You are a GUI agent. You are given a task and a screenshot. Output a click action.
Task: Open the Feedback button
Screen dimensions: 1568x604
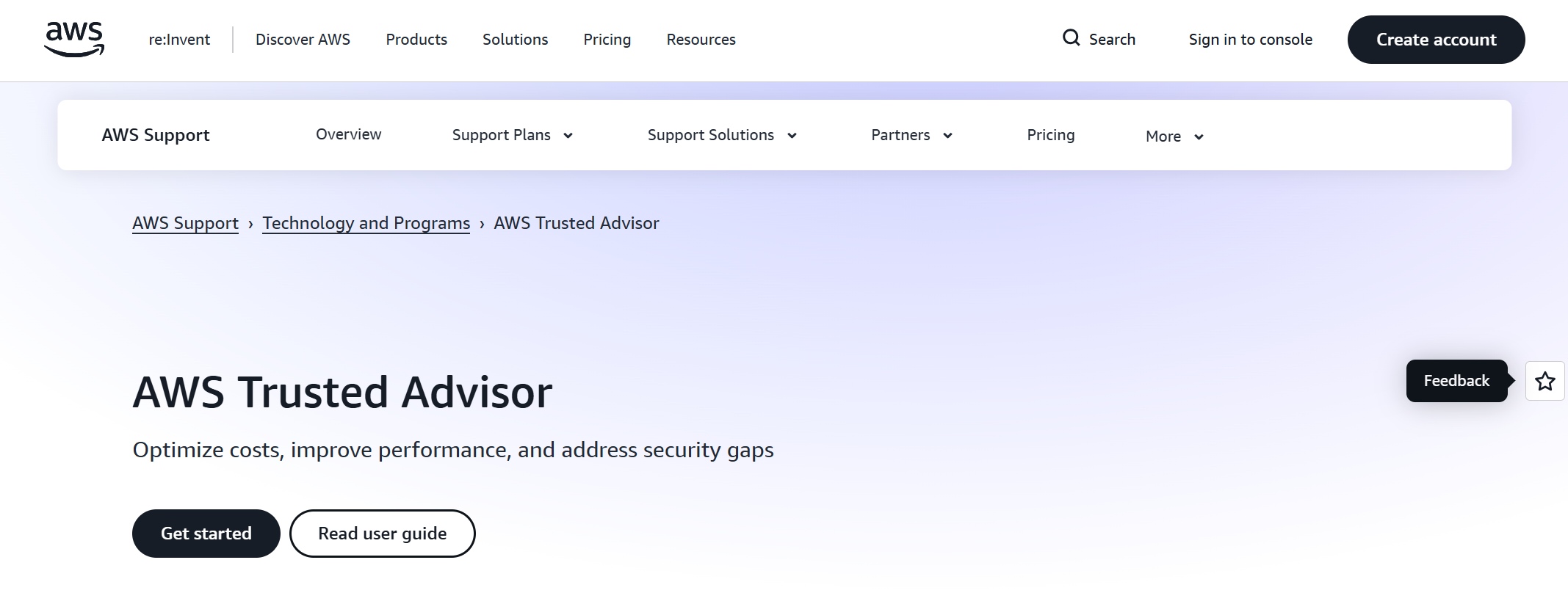[x=1456, y=381]
